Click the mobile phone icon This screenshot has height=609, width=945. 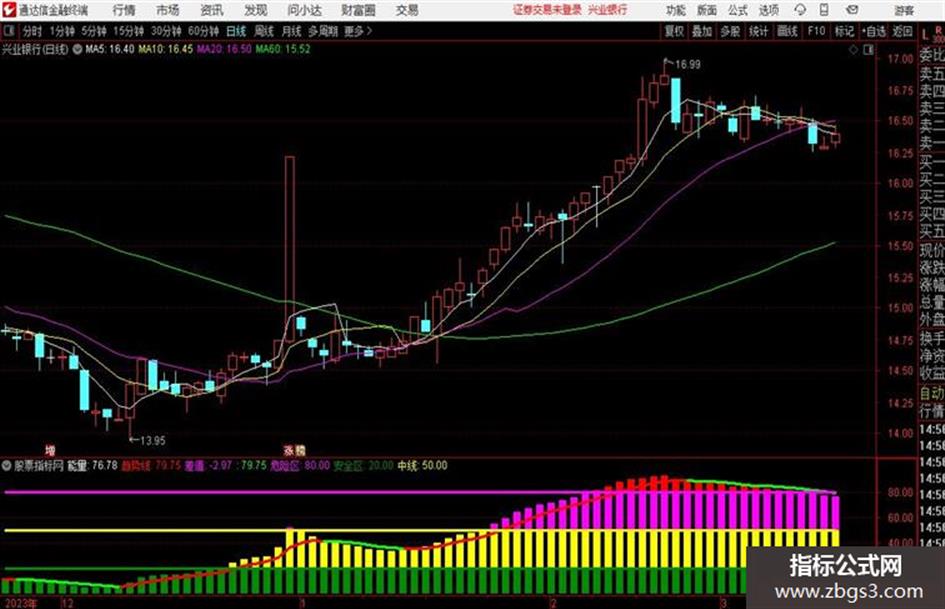[x=824, y=10]
